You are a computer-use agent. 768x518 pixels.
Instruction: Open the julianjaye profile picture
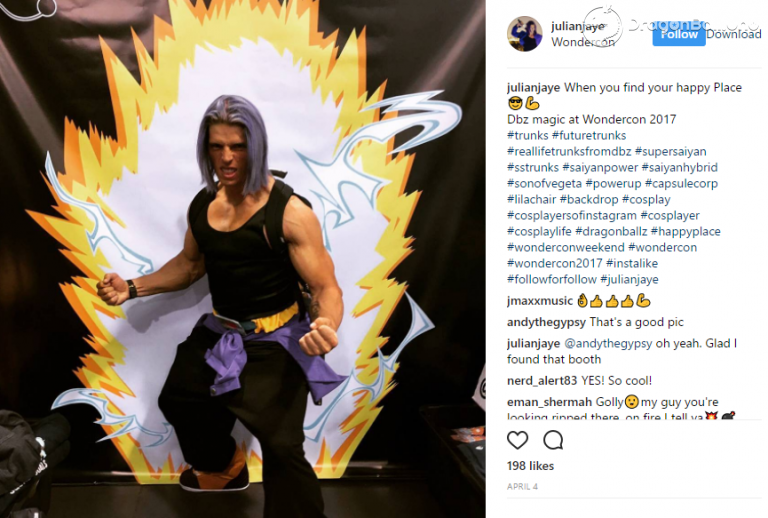pos(525,33)
